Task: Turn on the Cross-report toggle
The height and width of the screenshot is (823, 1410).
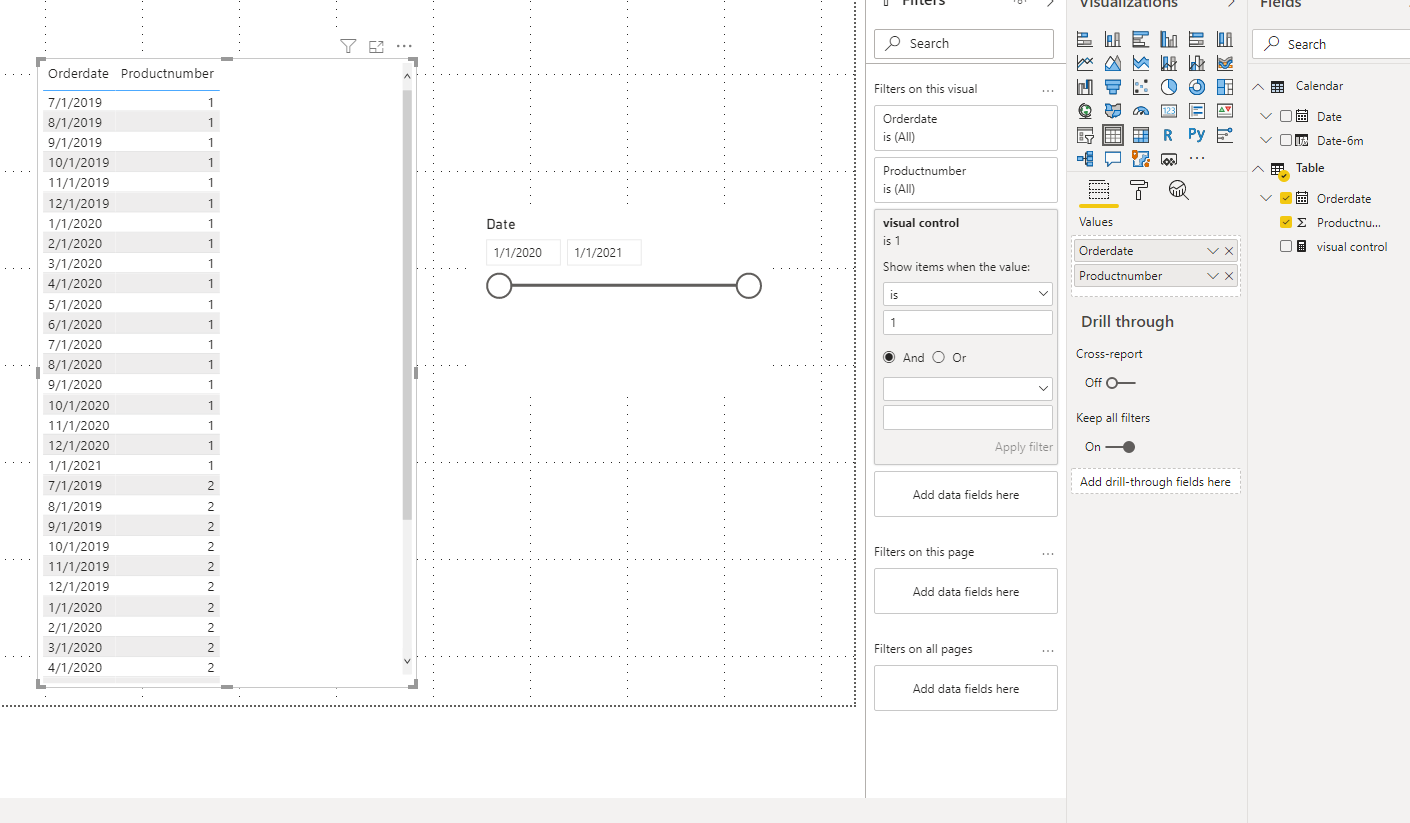Action: click(1120, 383)
